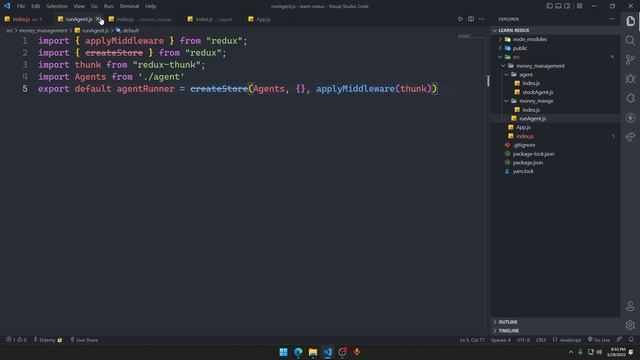Open the Source Control view
The image size is (640, 360).
coord(630,60)
